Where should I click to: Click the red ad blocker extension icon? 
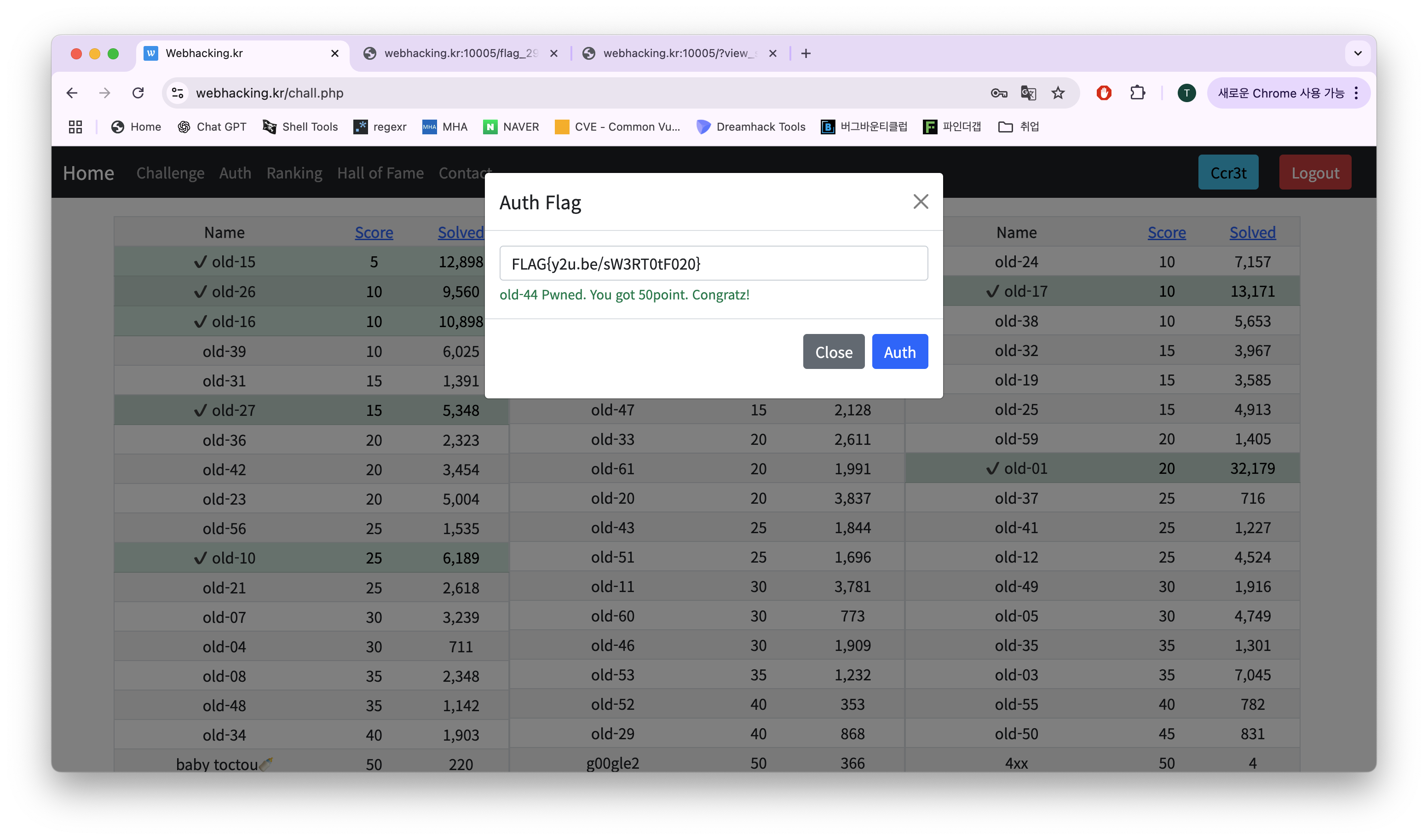1103,93
